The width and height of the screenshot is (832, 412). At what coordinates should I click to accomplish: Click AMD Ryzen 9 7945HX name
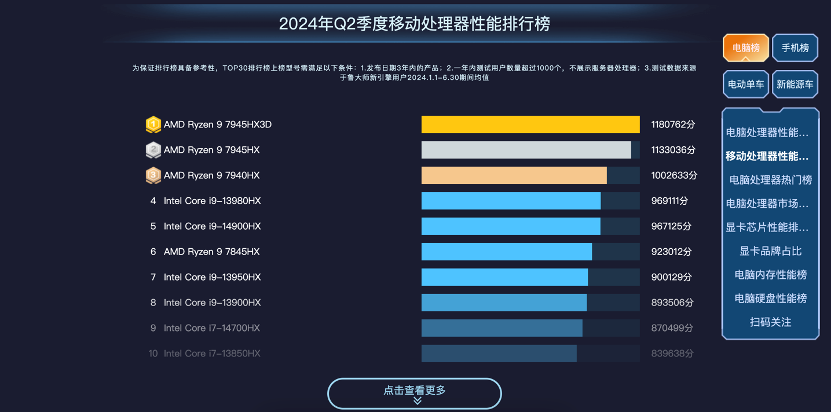pyautogui.click(x=212, y=150)
